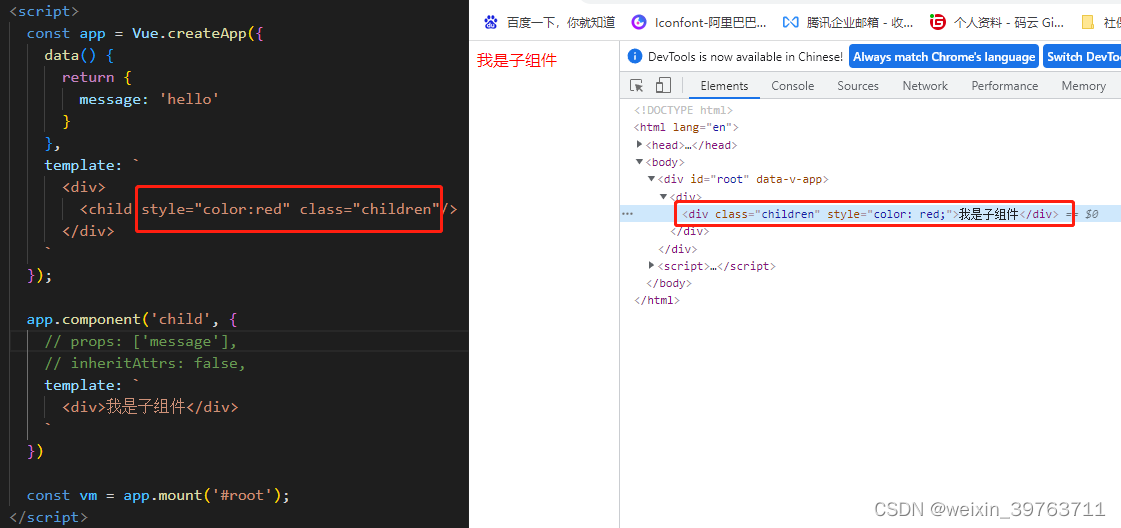Click the message: 'hello' code line
The height and width of the screenshot is (528, 1121).
coord(149,99)
